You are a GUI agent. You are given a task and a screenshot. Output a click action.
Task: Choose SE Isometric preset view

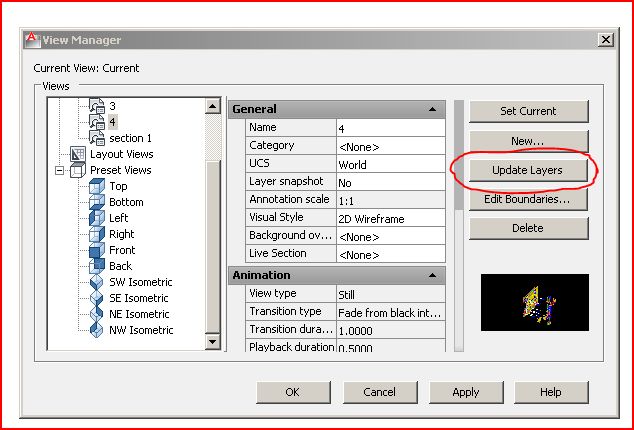click(x=139, y=298)
